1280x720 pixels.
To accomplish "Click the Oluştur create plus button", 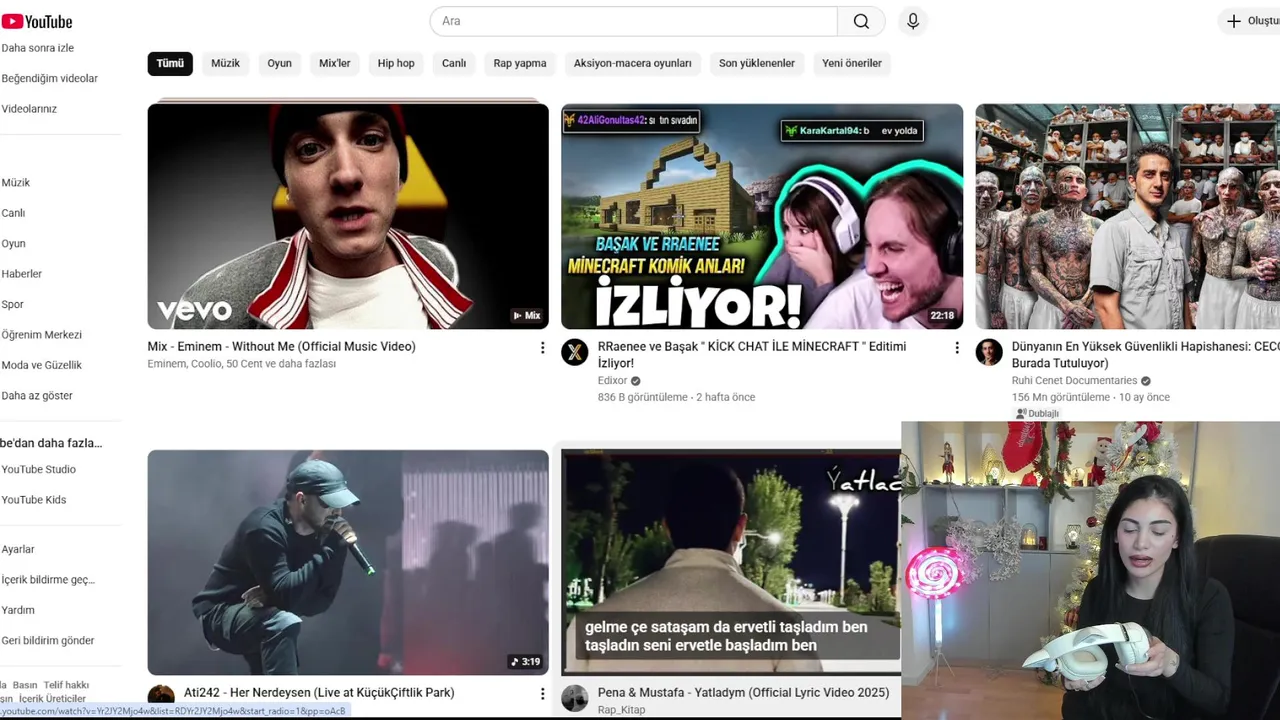I will (1250, 21).
